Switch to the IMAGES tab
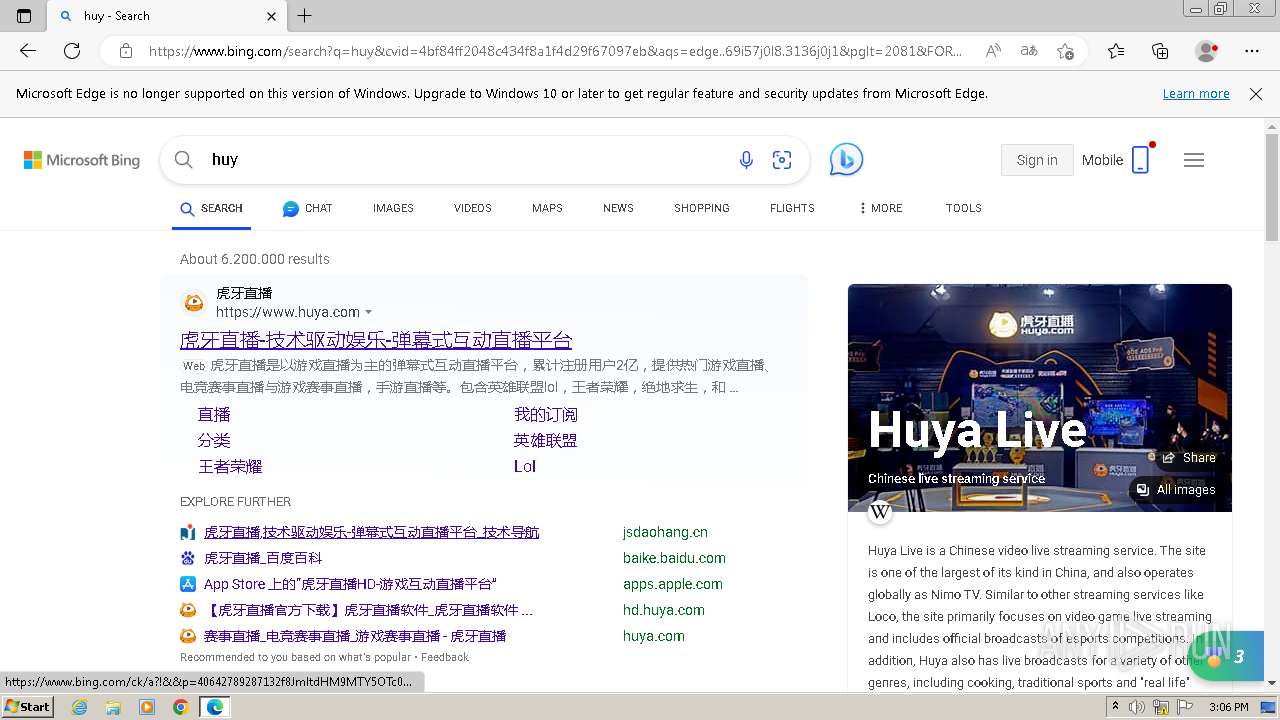1280x720 pixels. pos(393,208)
